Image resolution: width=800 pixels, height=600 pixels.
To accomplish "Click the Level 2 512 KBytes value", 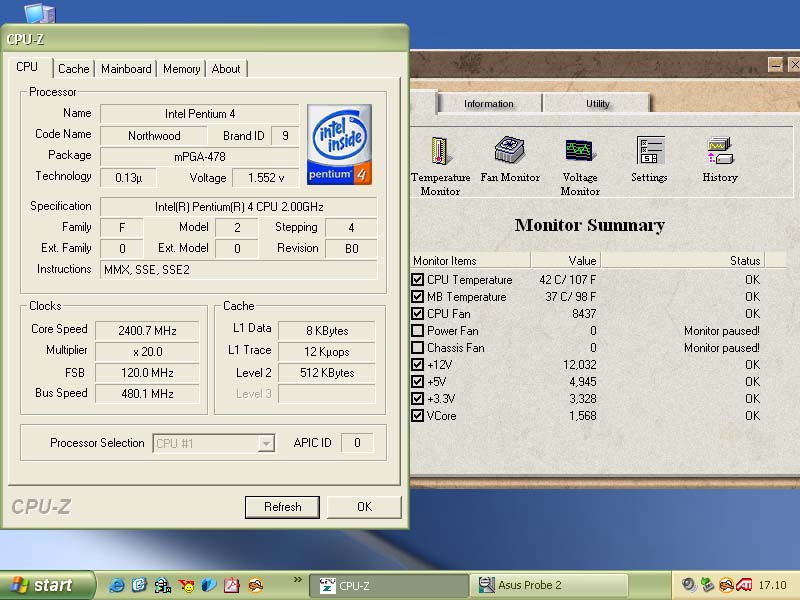I will pos(327,372).
